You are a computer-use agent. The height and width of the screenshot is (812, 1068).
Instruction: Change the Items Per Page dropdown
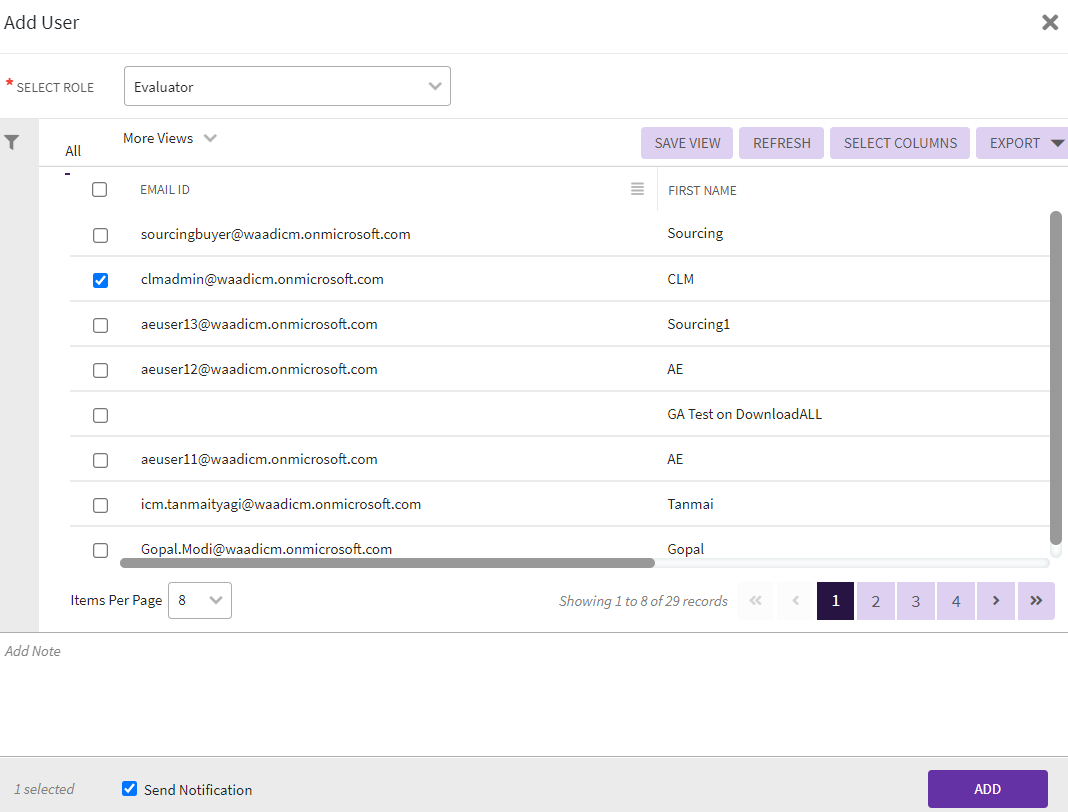200,601
